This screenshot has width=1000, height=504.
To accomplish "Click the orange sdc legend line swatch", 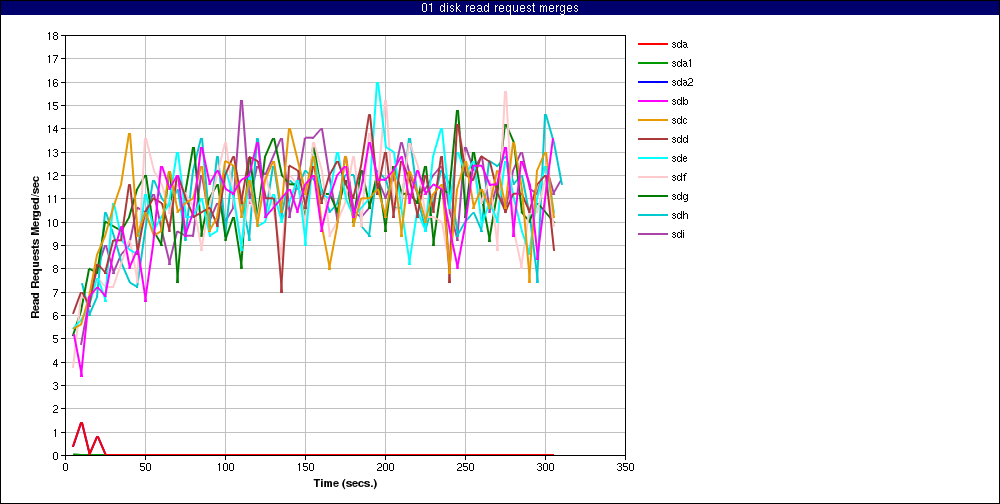I will tap(652, 121).
